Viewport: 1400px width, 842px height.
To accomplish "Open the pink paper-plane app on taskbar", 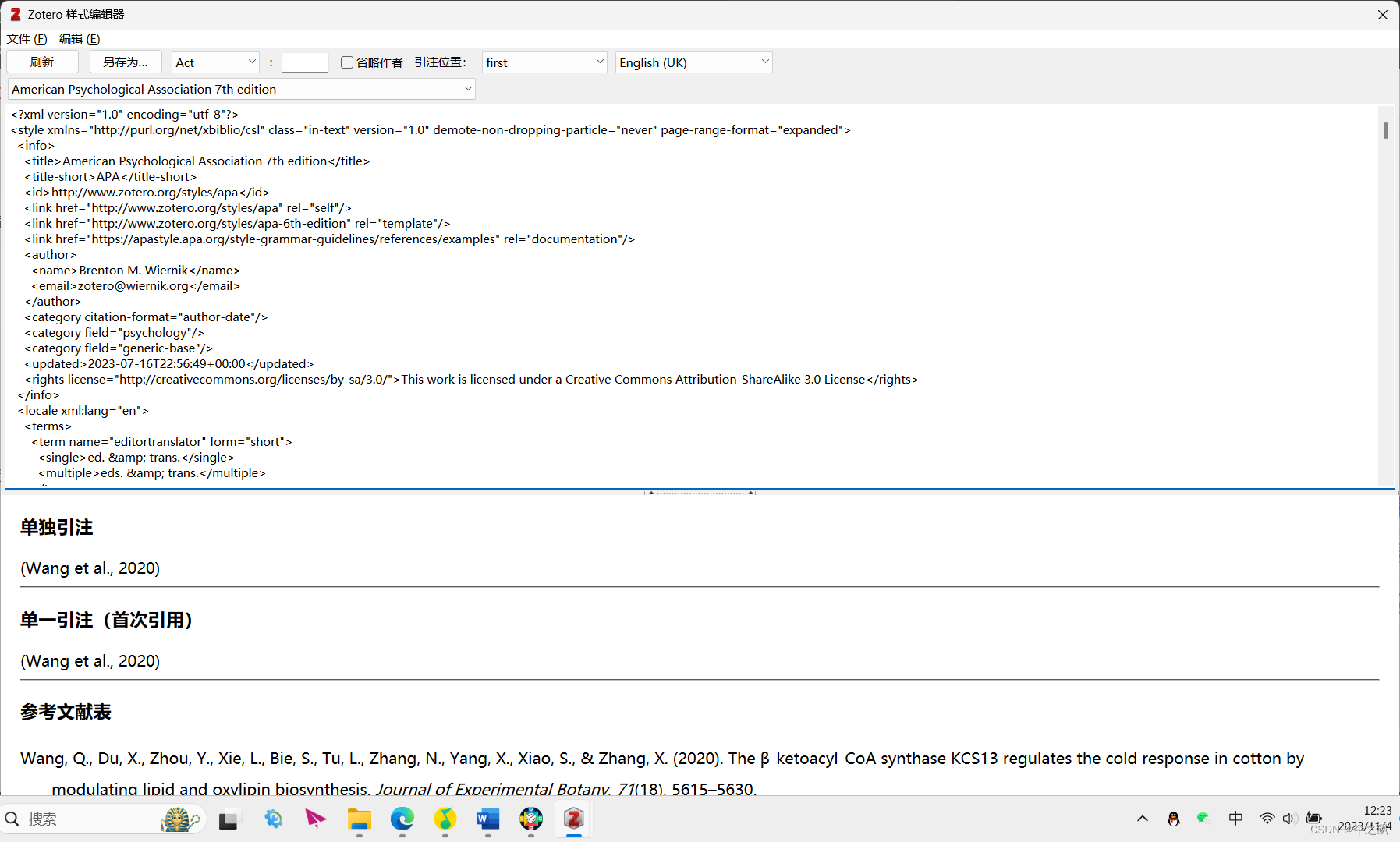I will [x=316, y=819].
